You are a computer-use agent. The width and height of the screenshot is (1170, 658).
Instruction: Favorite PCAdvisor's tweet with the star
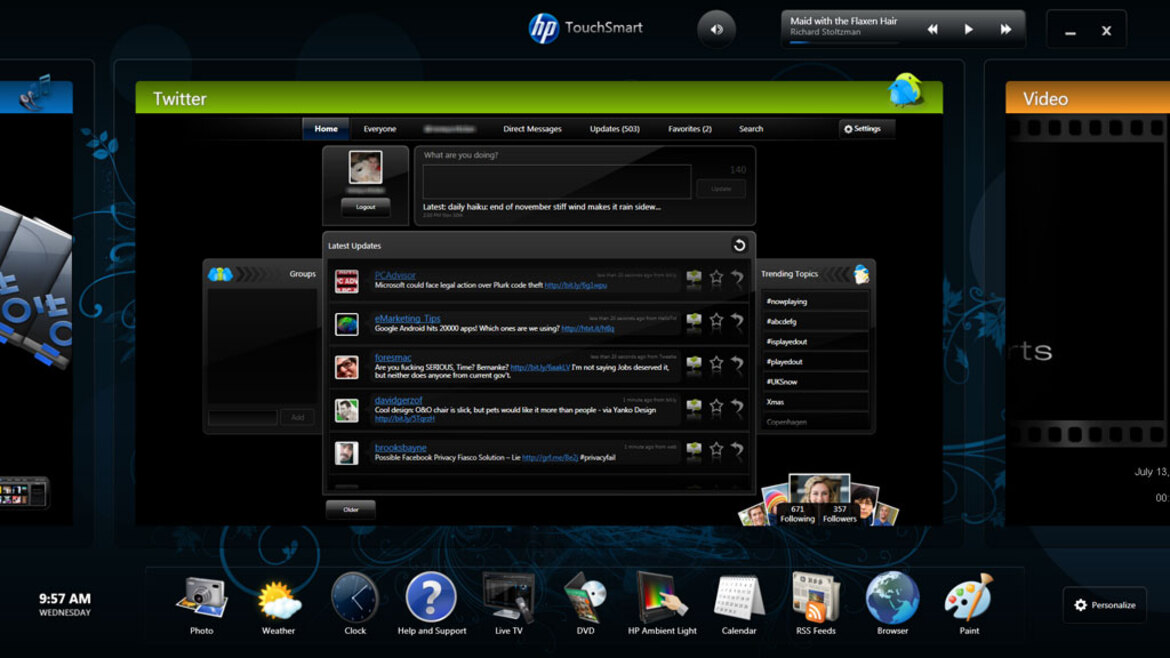716,278
